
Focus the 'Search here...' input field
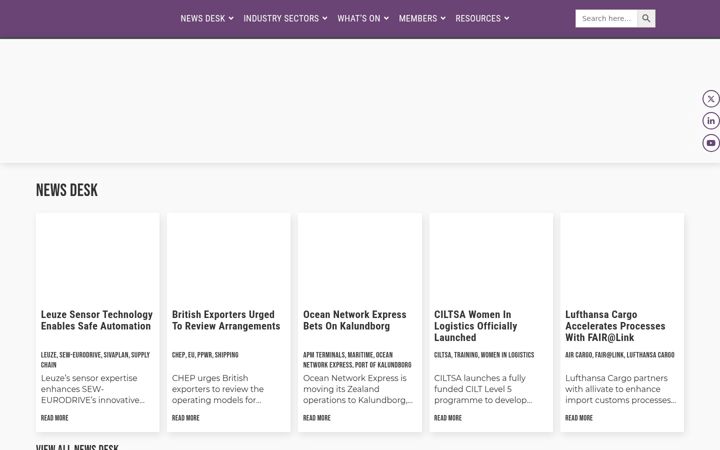[x=606, y=18]
